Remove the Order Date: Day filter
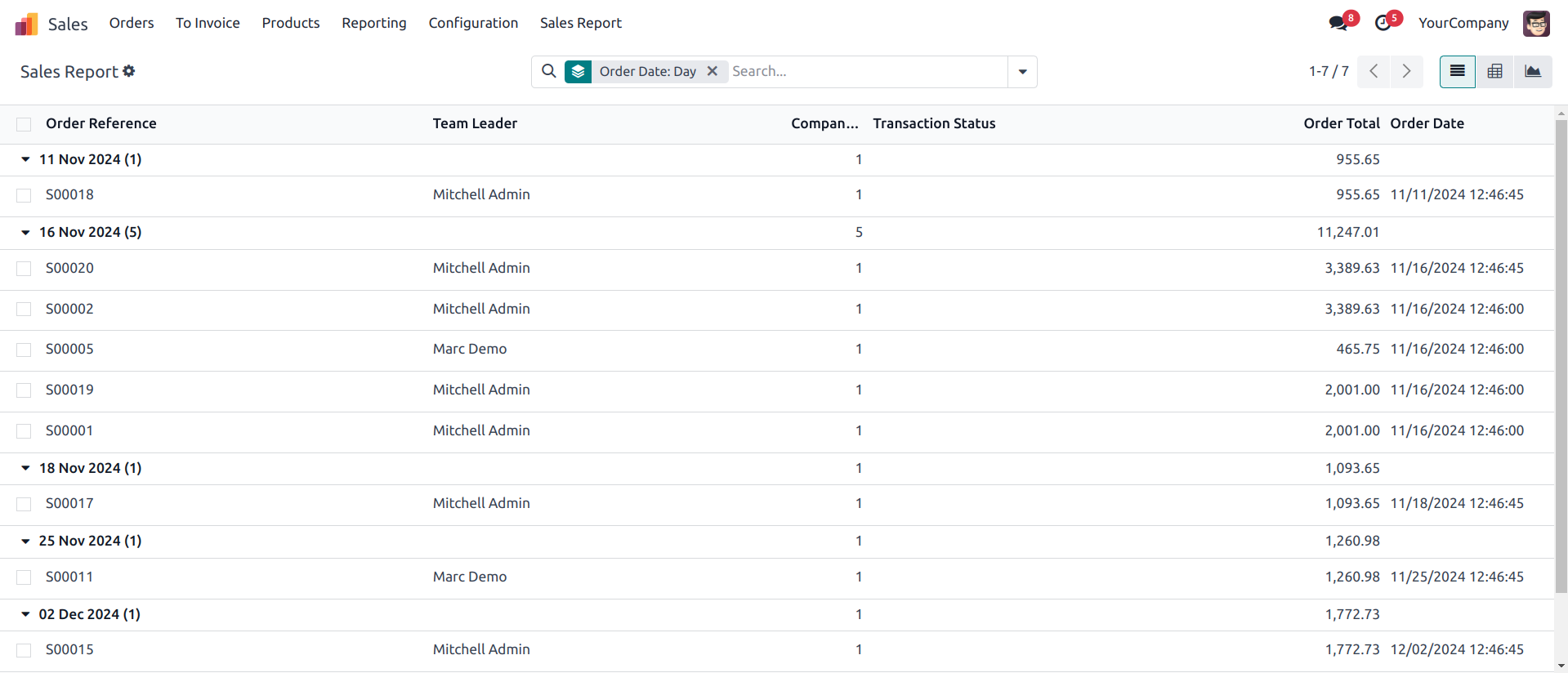The height and width of the screenshot is (673, 1568). (x=713, y=71)
